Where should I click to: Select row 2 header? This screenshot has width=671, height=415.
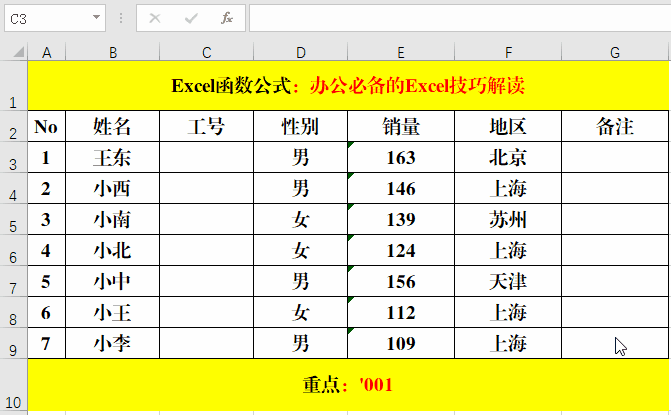[13, 126]
